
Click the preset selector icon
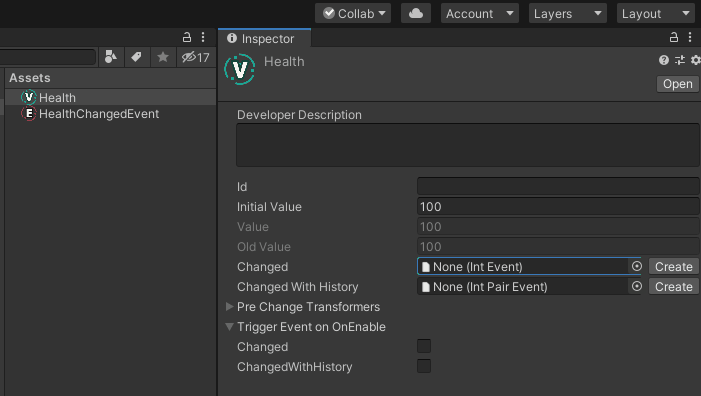[680, 60]
